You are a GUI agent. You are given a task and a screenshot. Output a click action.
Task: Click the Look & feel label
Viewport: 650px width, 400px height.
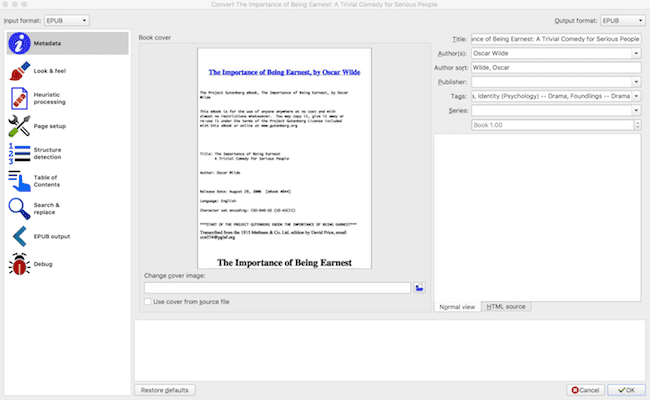coord(50,71)
